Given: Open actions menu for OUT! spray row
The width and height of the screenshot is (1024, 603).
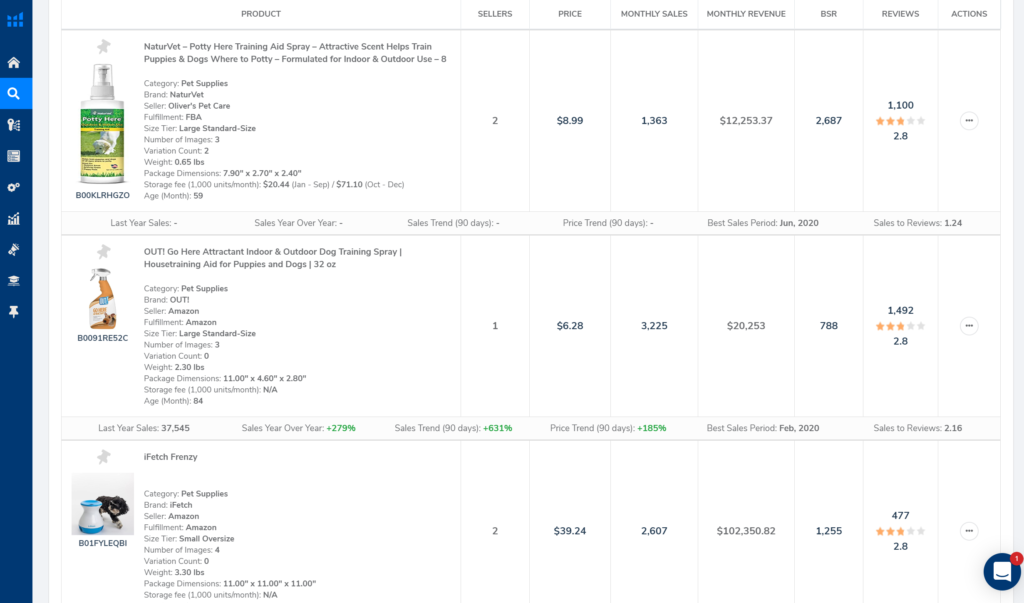Looking at the screenshot, I should 968,326.
